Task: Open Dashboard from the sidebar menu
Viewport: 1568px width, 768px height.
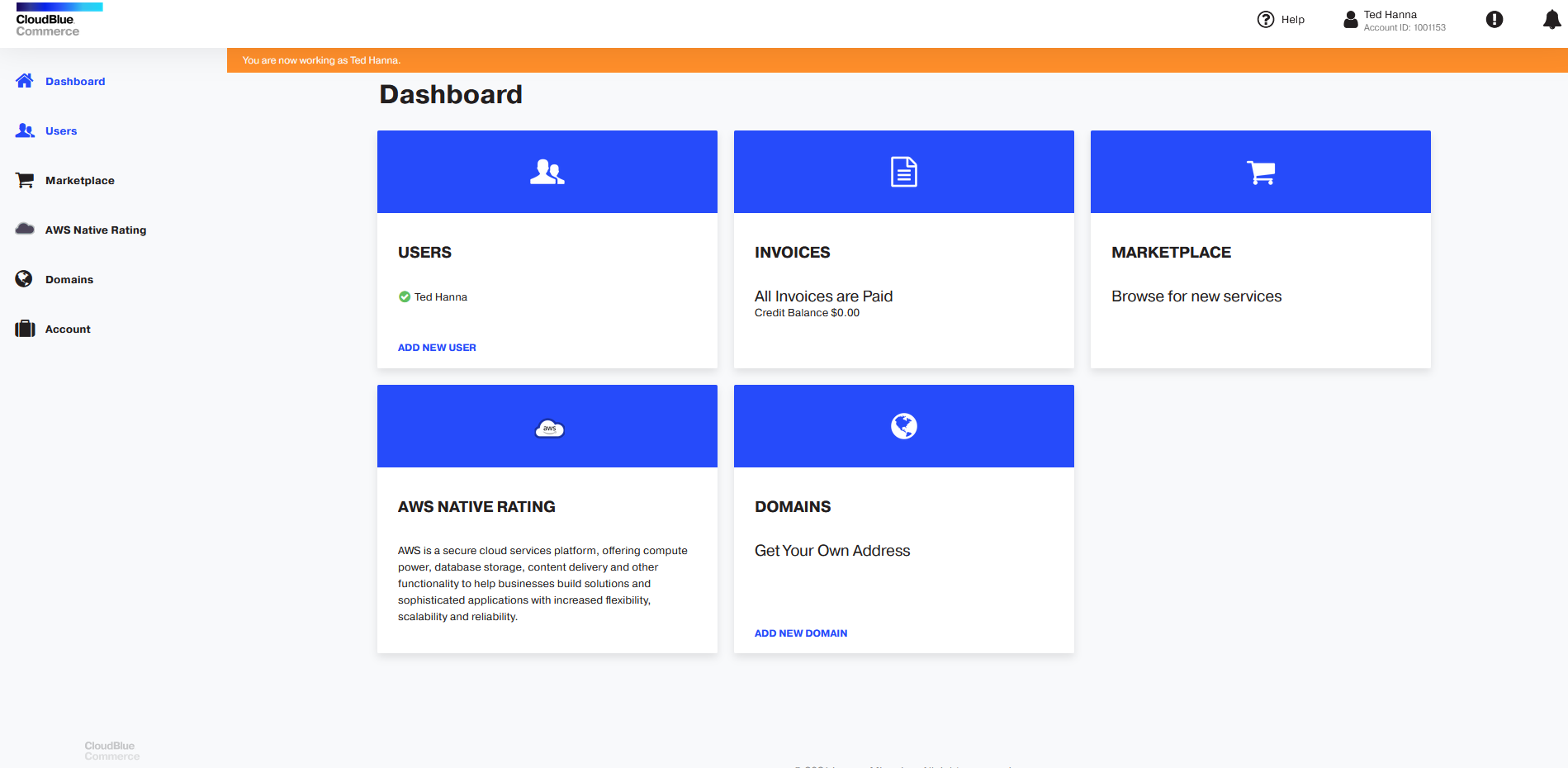Action: coord(75,82)
